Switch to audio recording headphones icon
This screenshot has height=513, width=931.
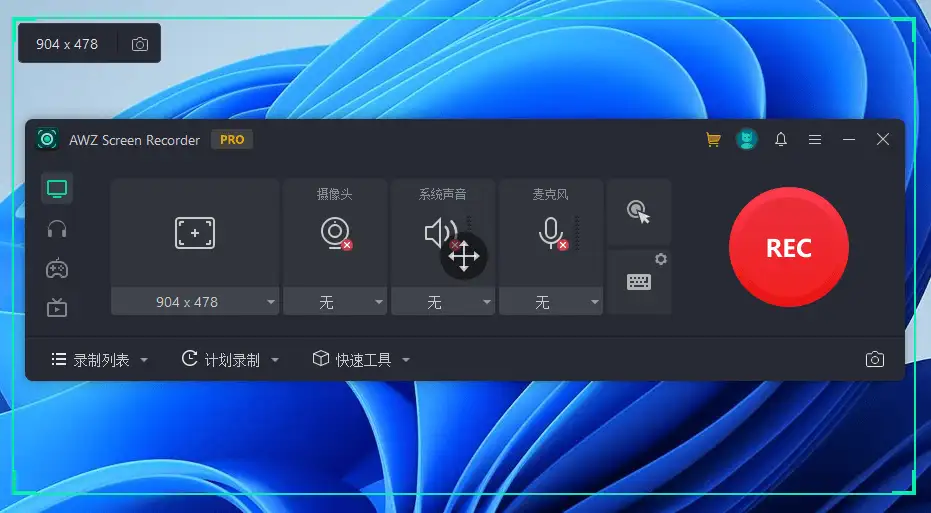tap(57, 229)
